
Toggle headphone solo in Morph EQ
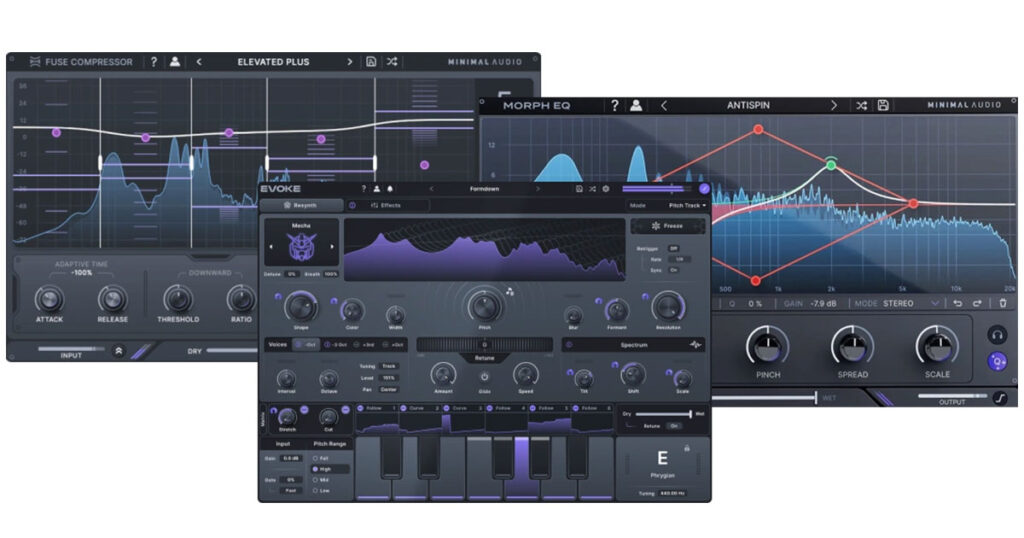997,335
